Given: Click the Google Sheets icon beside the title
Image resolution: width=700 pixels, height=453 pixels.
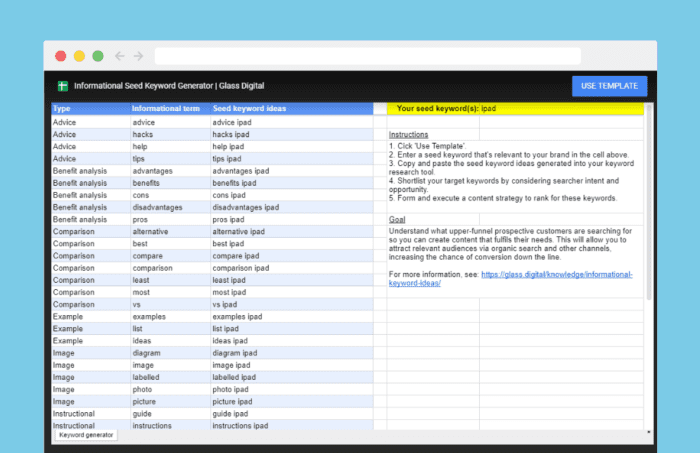Looking at the screenshot, I should click(63, 86).
